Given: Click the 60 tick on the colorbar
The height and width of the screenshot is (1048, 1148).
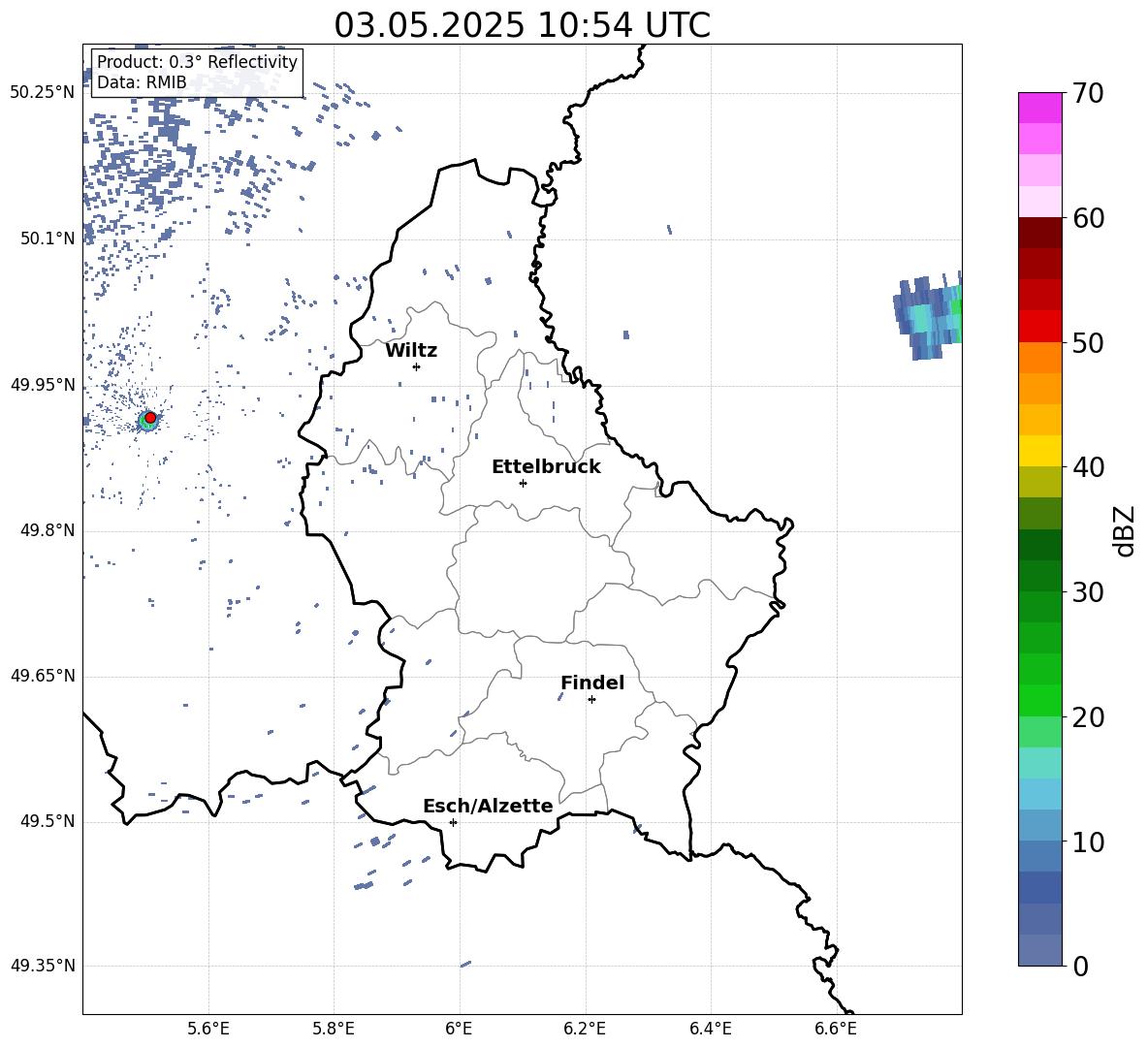Looking at the screenshot, I should 1088,218.
